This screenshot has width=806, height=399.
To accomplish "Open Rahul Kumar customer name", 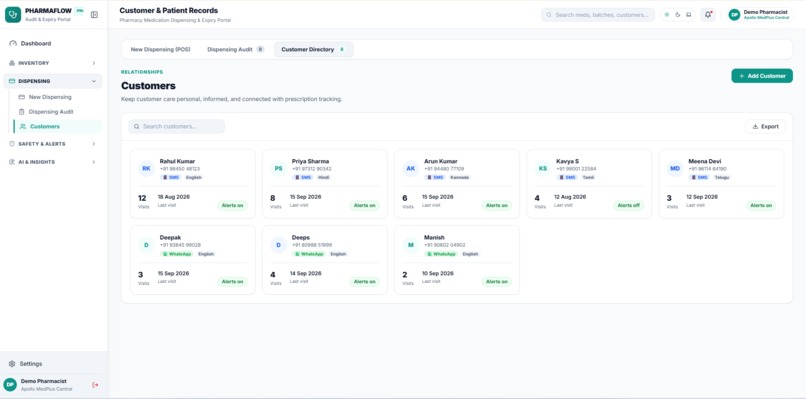I will 177,161.
